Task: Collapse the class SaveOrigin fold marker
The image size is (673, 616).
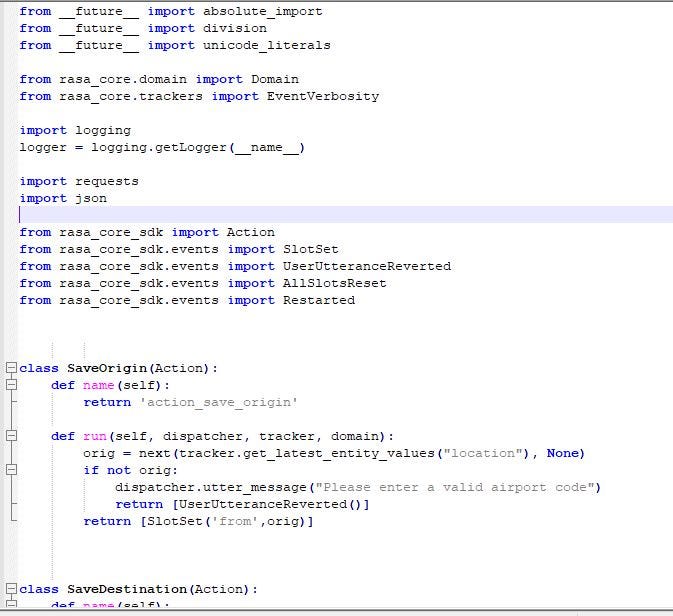Action: [11, 368]
